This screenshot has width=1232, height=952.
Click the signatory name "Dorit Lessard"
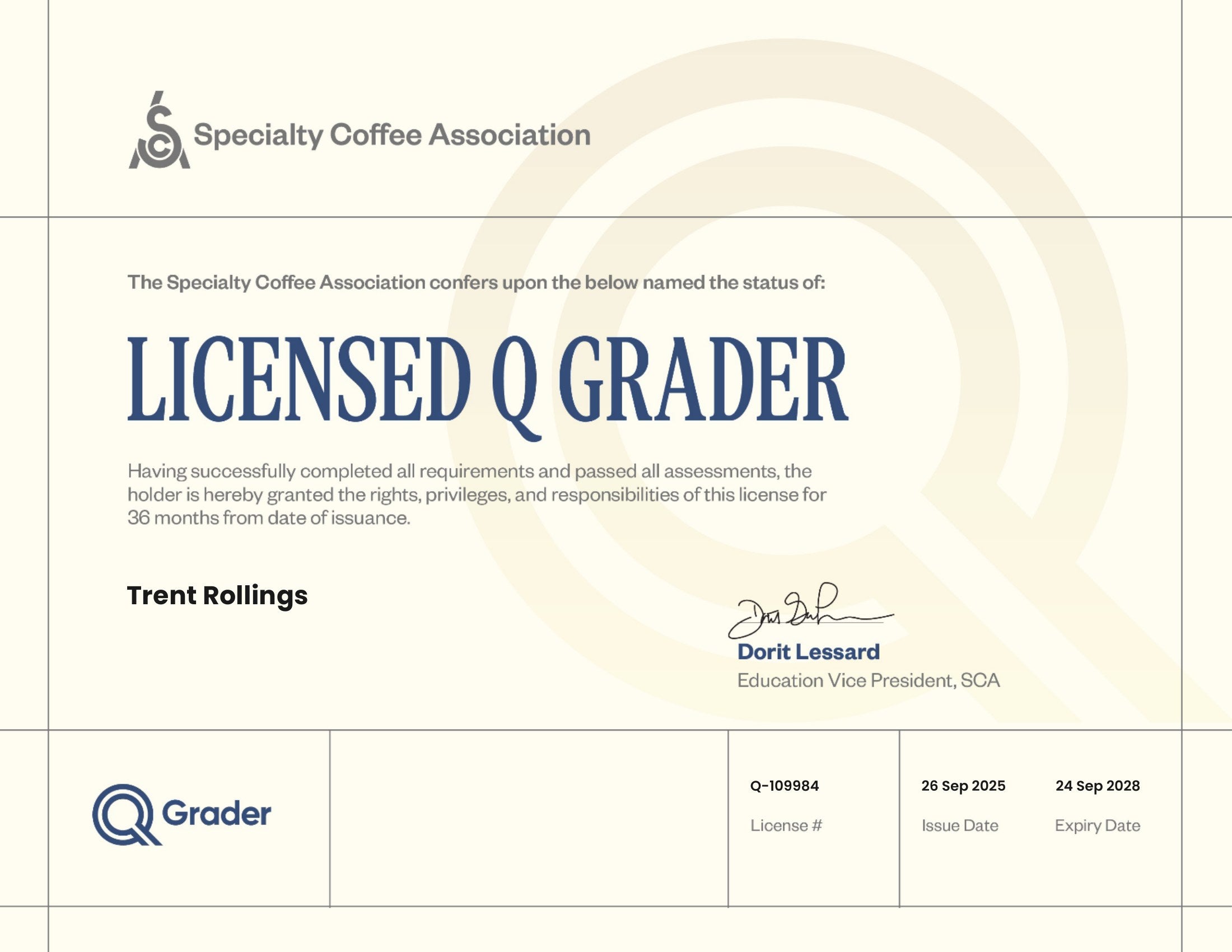click(808, 652)
